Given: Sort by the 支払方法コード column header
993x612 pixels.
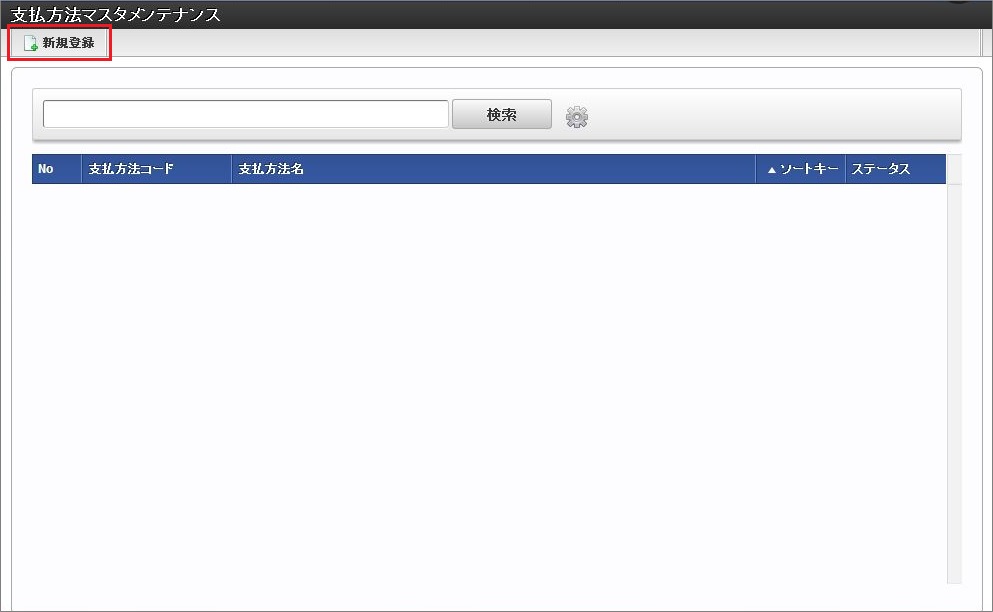Looking at the screenshot, I should tap(156, 169).
